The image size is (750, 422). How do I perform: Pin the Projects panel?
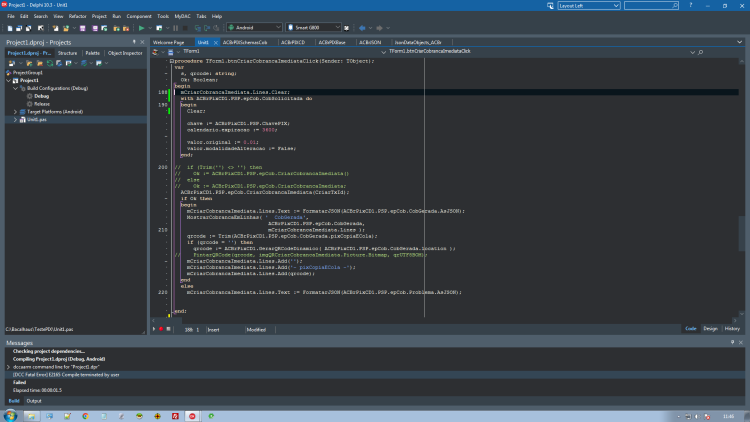click(x=134, y=42)
